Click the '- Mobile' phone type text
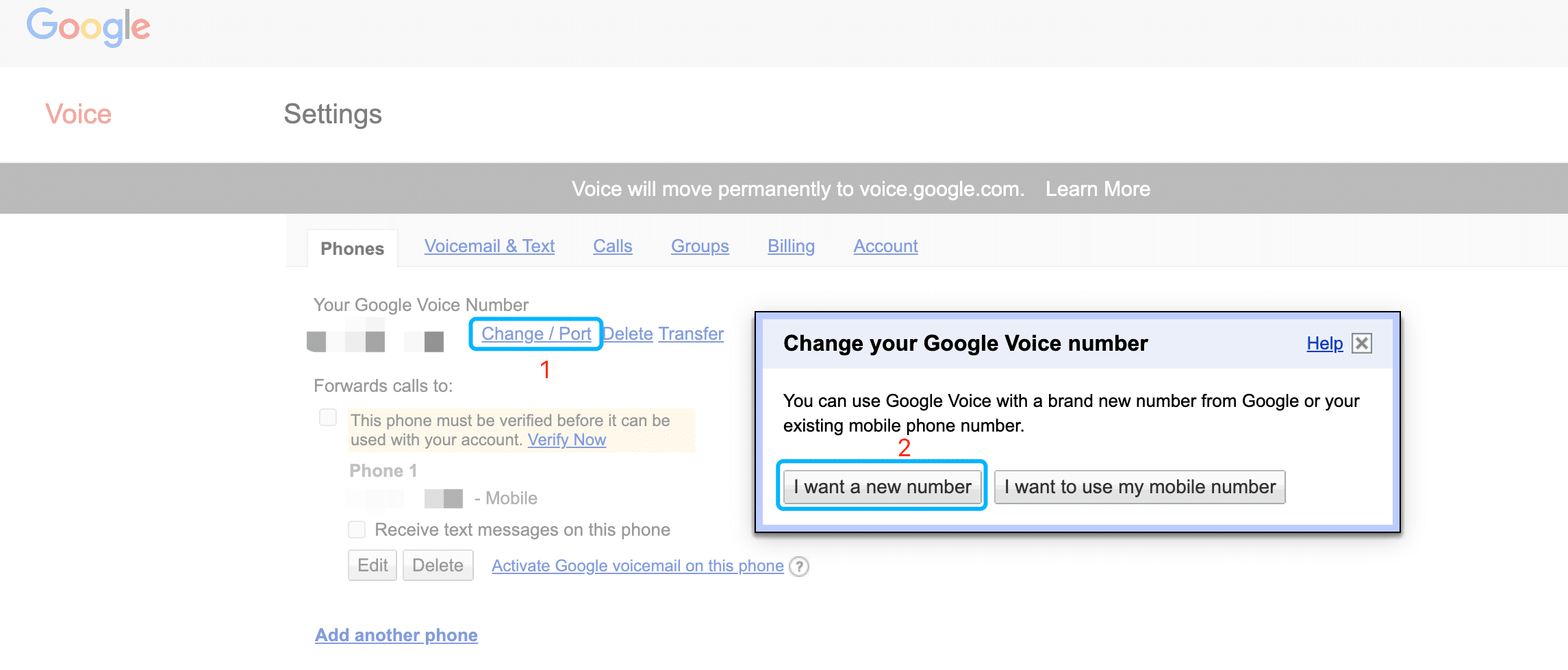Image resolution: width=1568 pixels, height=670 pixels. 505,498
